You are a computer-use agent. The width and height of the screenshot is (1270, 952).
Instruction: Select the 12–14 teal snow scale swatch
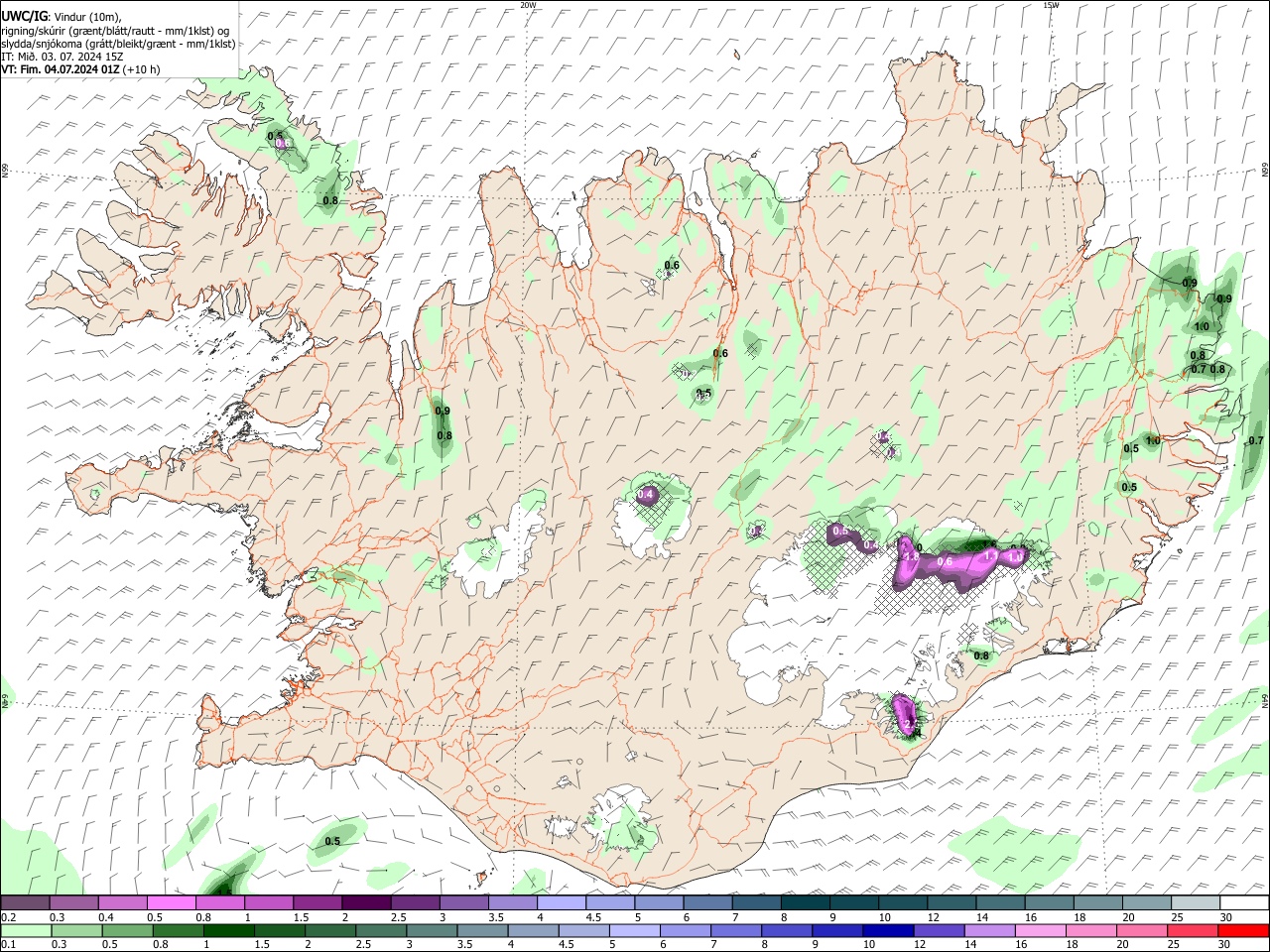click(x=952, y=903)
